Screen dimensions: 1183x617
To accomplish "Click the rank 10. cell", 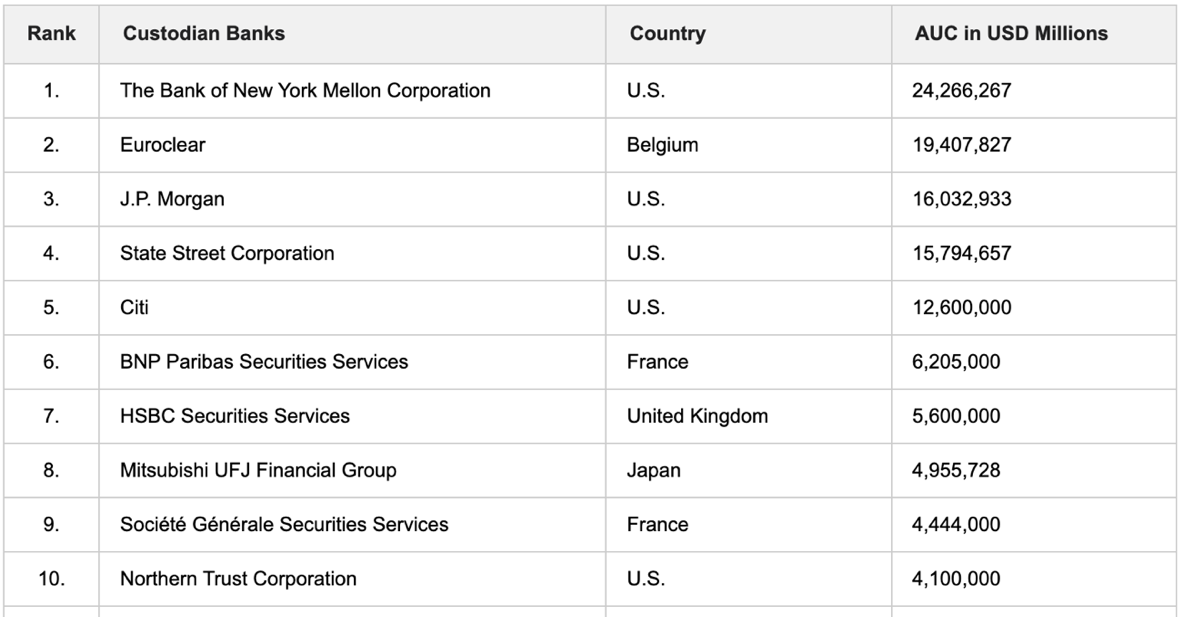I will coord(51,579).
